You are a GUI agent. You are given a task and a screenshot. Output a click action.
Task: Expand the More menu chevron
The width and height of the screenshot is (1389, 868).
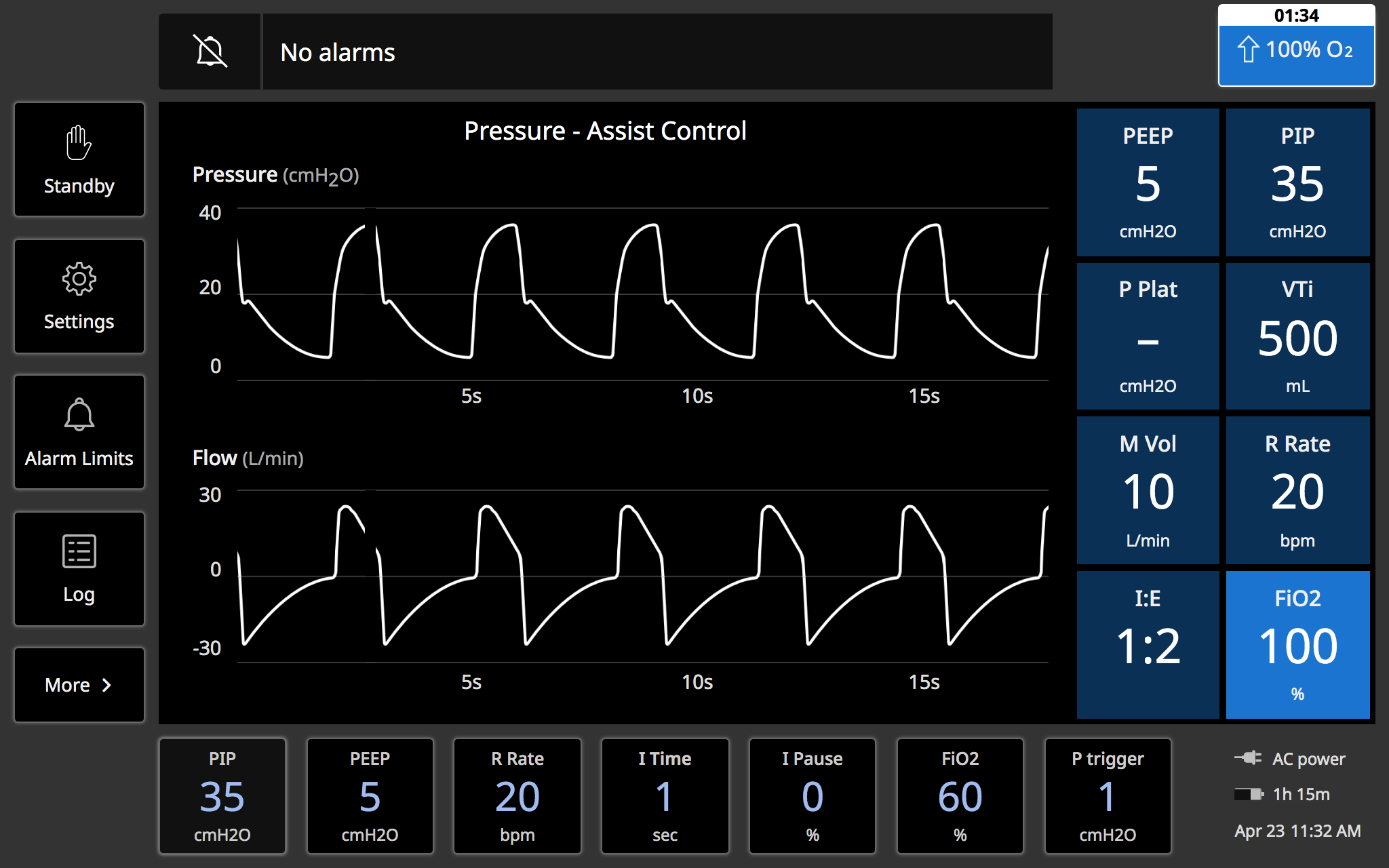pyautogui.click(x=106, y=685)
